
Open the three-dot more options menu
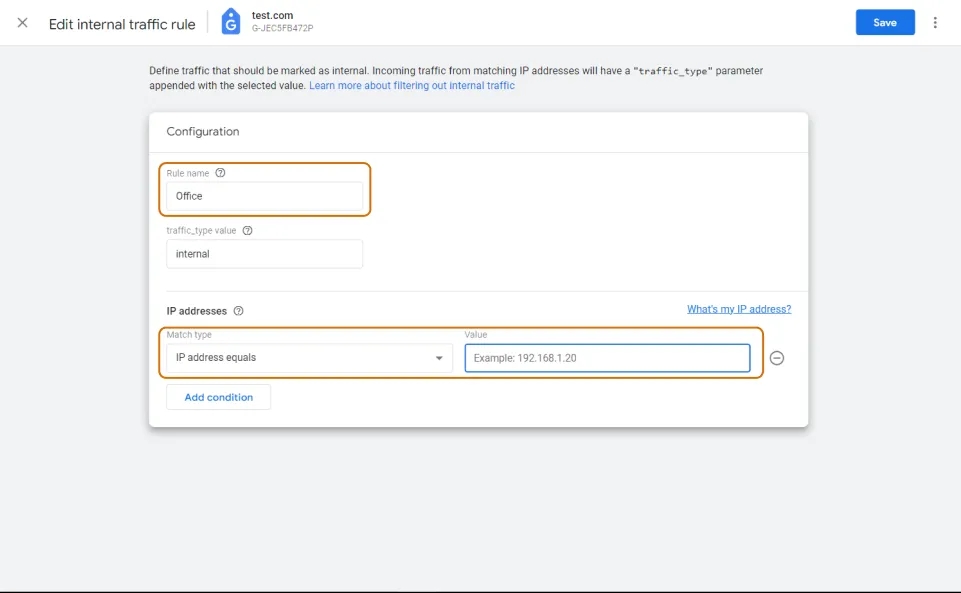pos(935,23)
